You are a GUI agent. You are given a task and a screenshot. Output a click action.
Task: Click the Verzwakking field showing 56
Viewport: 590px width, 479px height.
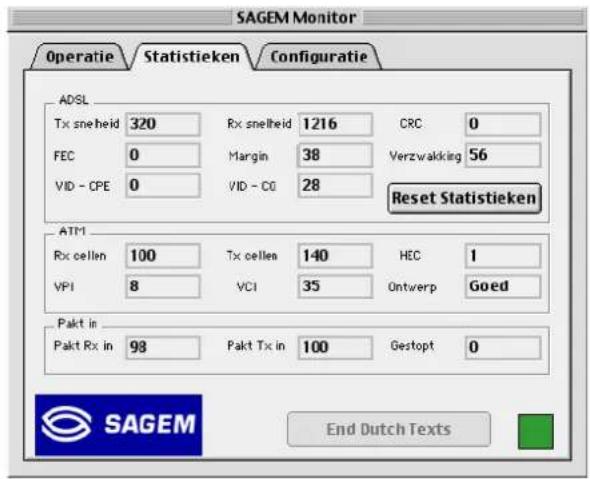tap(503, 155)
